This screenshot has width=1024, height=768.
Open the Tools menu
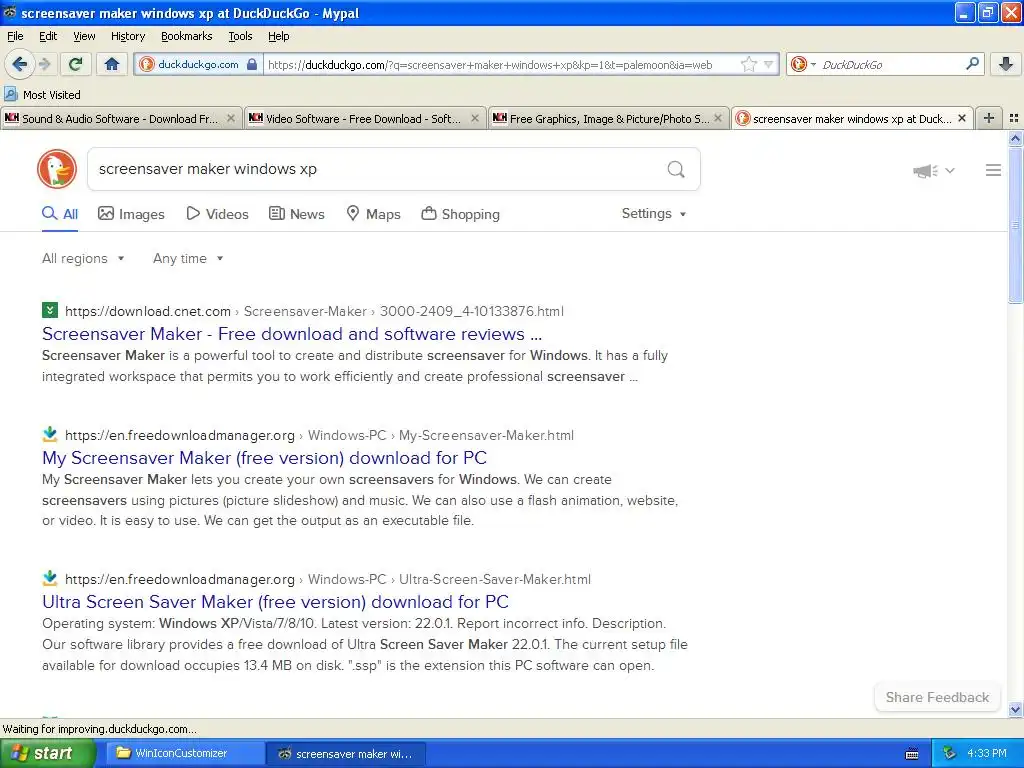point(240,36)
